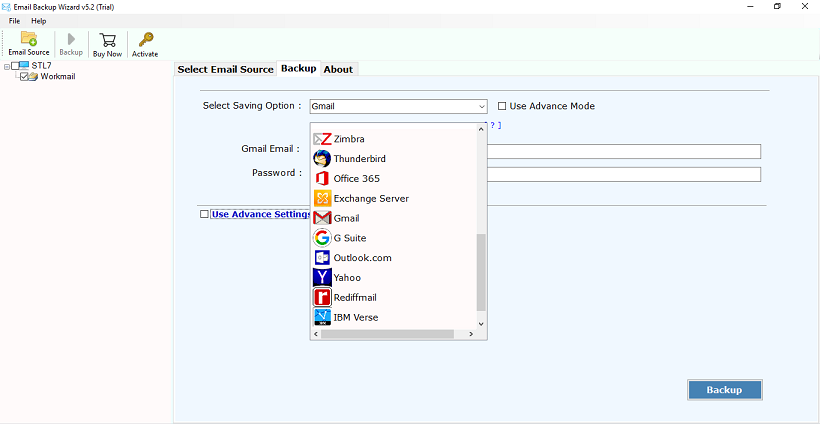This screenshot has width=821, height=424.
Task: Choose the Office 365 icon
Action: pos(322,178)
